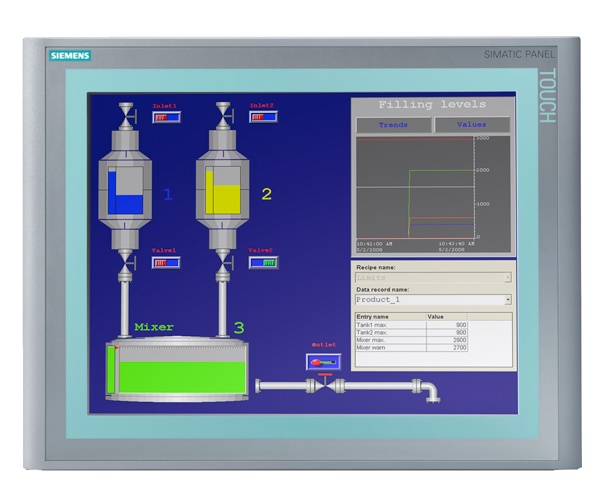Image resolution: width=600 pixels, height=500 pixels.
Task: Click the Value column header
Action: tap(446, 317)
